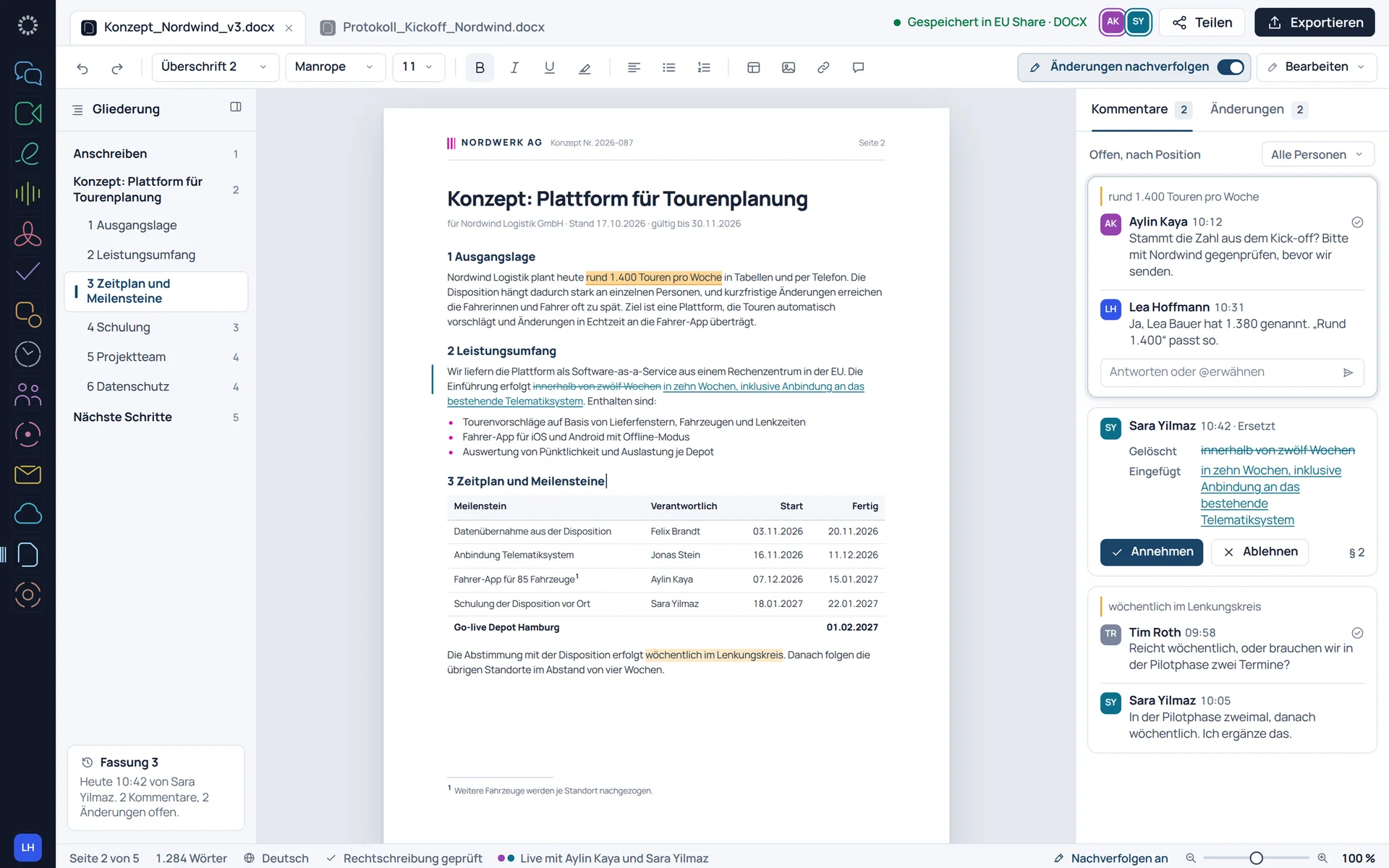Go to 4 Schulung in outline
The image size is (1389, 868).
pyautogui.click(x=156, y=328)
